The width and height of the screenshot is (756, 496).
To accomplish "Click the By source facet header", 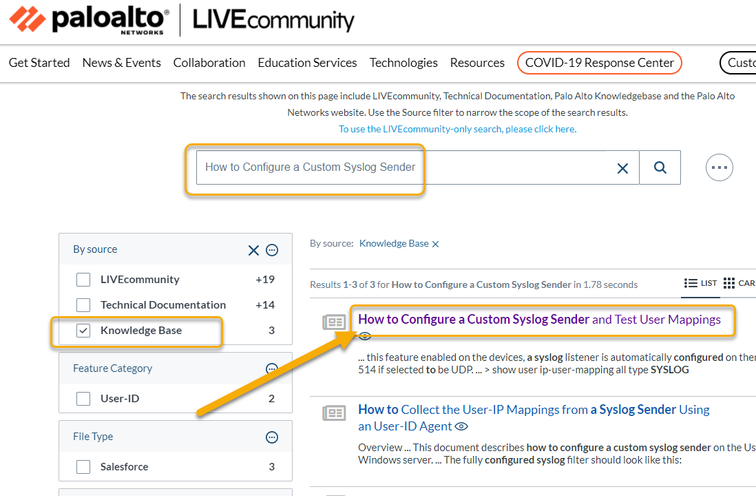I will point(95,250).
